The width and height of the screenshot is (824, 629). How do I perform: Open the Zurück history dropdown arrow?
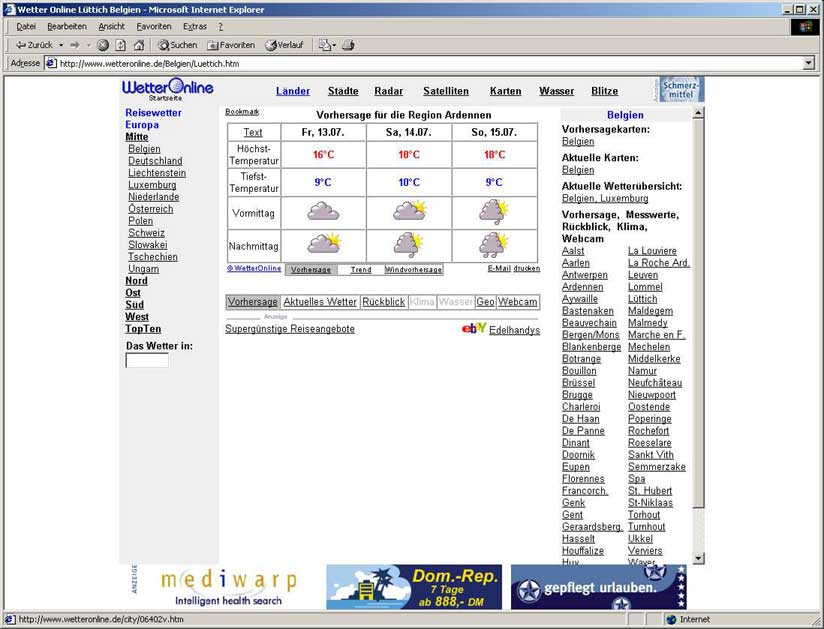click(61, 45)
